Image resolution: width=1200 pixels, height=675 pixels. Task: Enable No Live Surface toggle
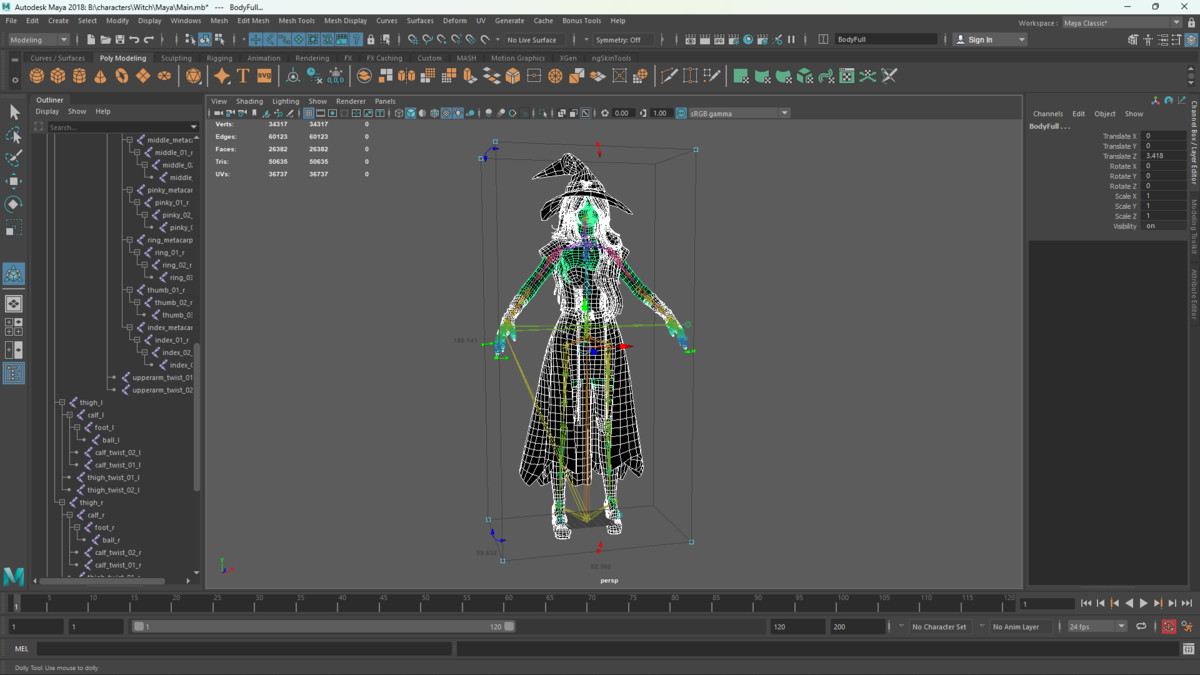(535, 38)
